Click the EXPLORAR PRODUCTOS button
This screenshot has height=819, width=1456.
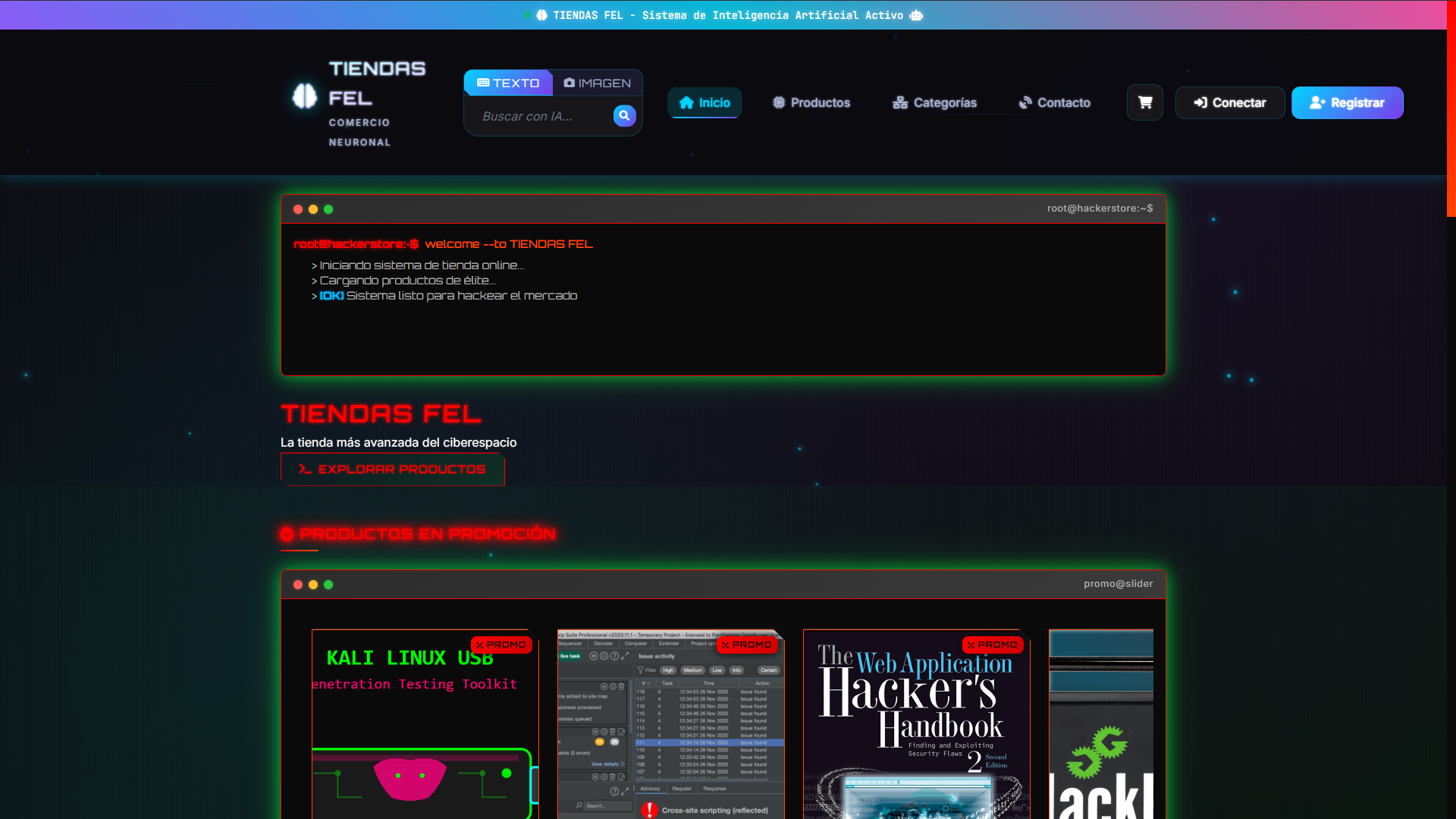click(x=392, y=469)
